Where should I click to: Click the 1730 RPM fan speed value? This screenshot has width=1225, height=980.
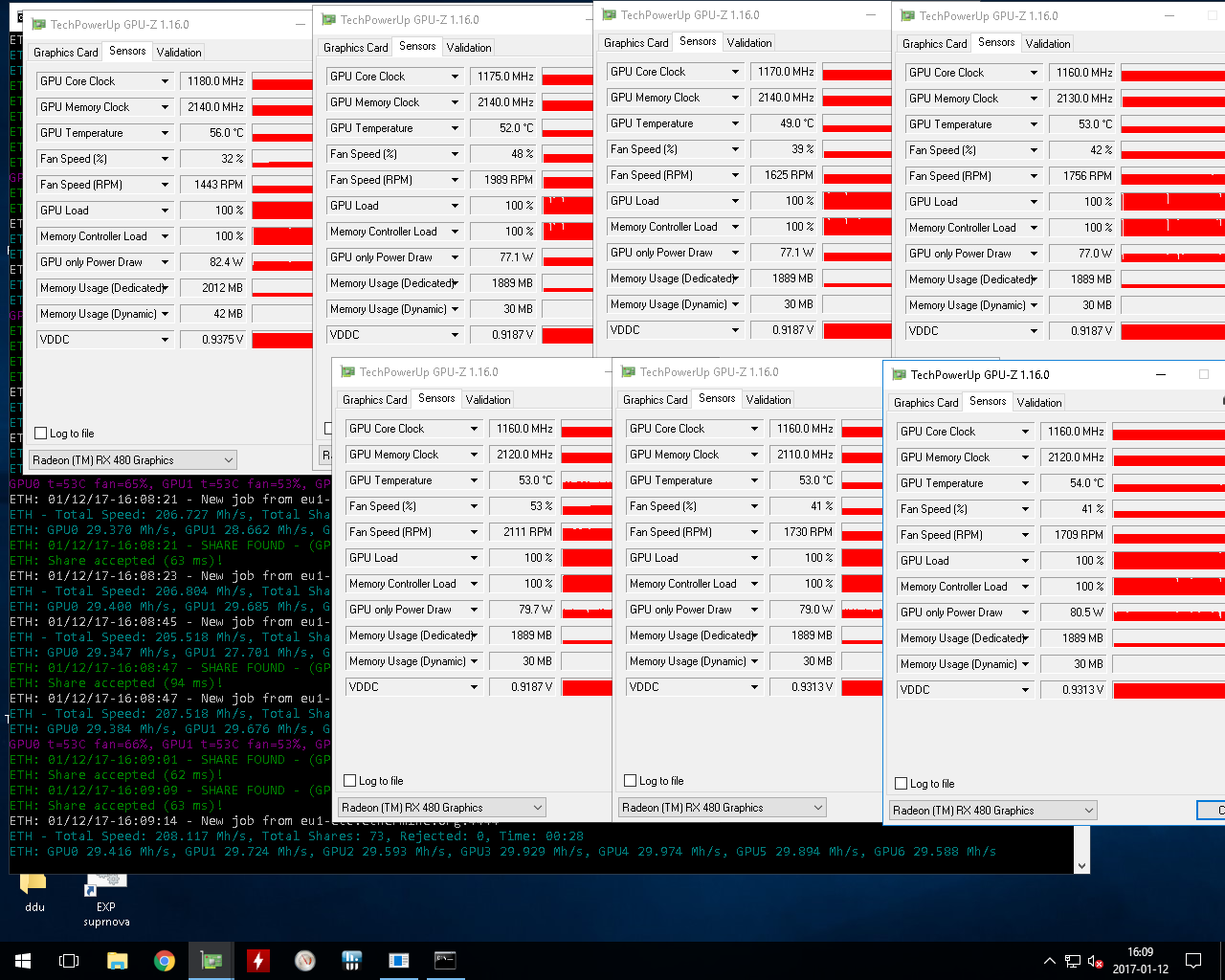click(803, 532)
